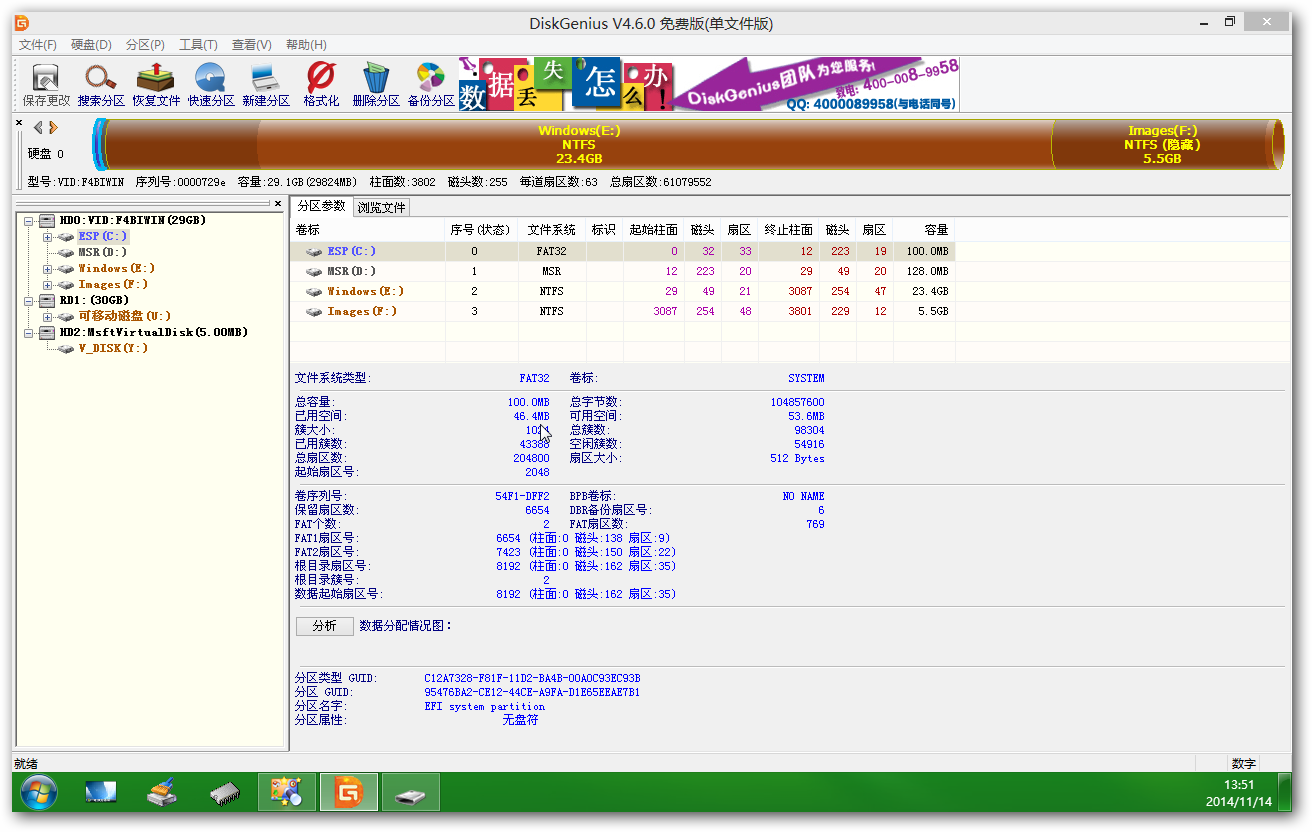The width and height of the screenshot is (1312, 832).
Task: Open the 查看(V) menu
Action: tap(251, 45)
